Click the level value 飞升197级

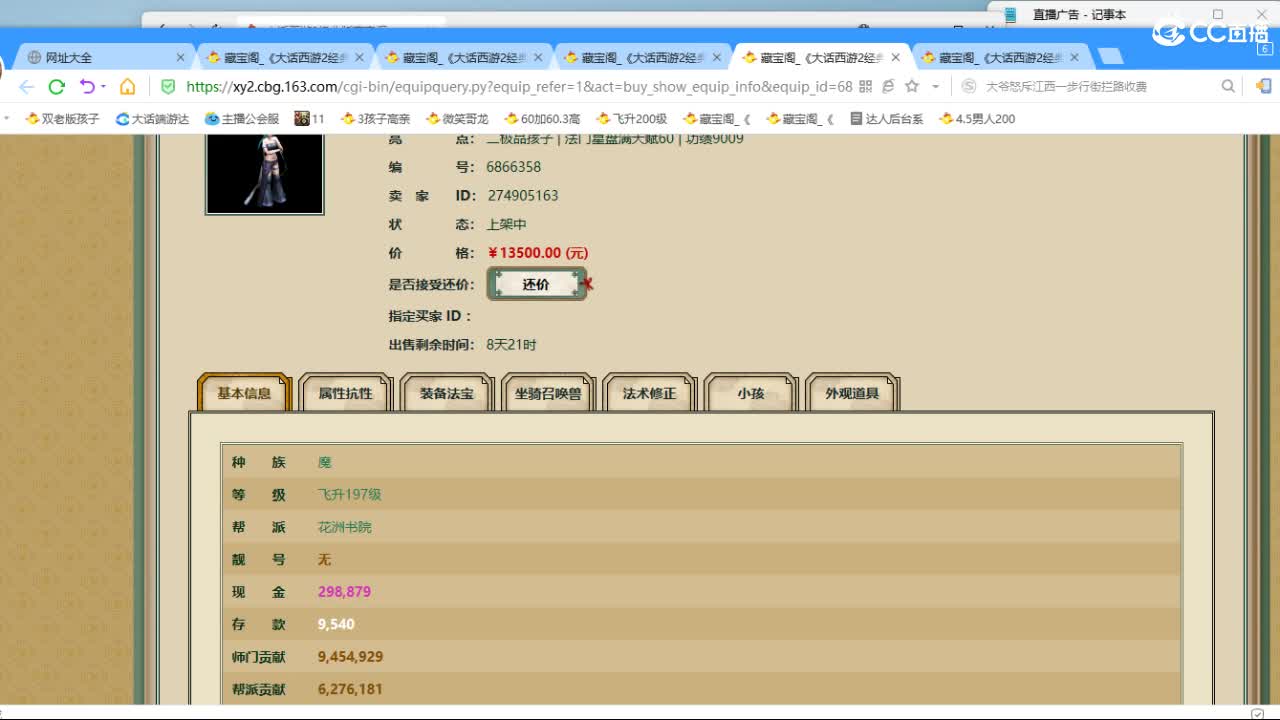(x=349, y=495)
